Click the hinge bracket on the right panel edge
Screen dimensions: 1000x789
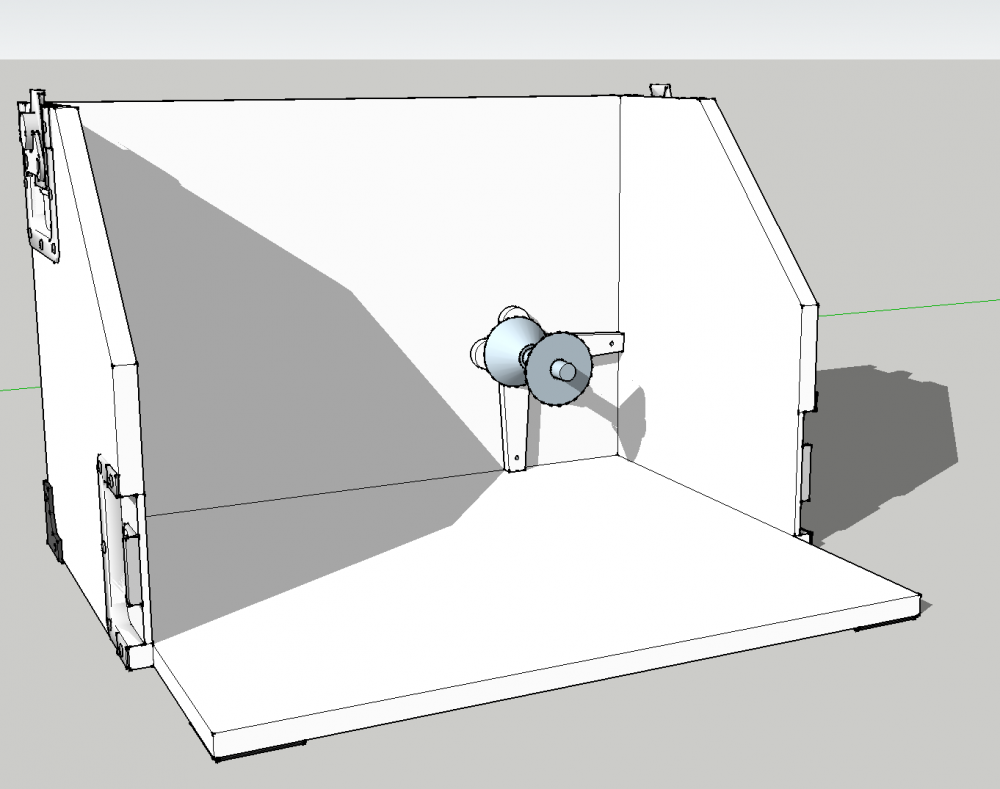[807, 472]
